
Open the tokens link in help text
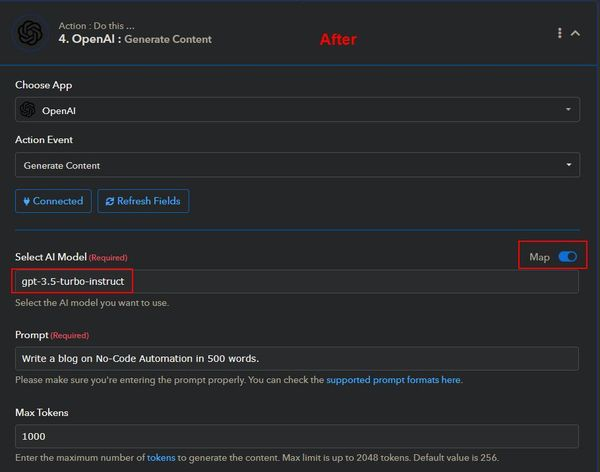click(x=161, y=457)
